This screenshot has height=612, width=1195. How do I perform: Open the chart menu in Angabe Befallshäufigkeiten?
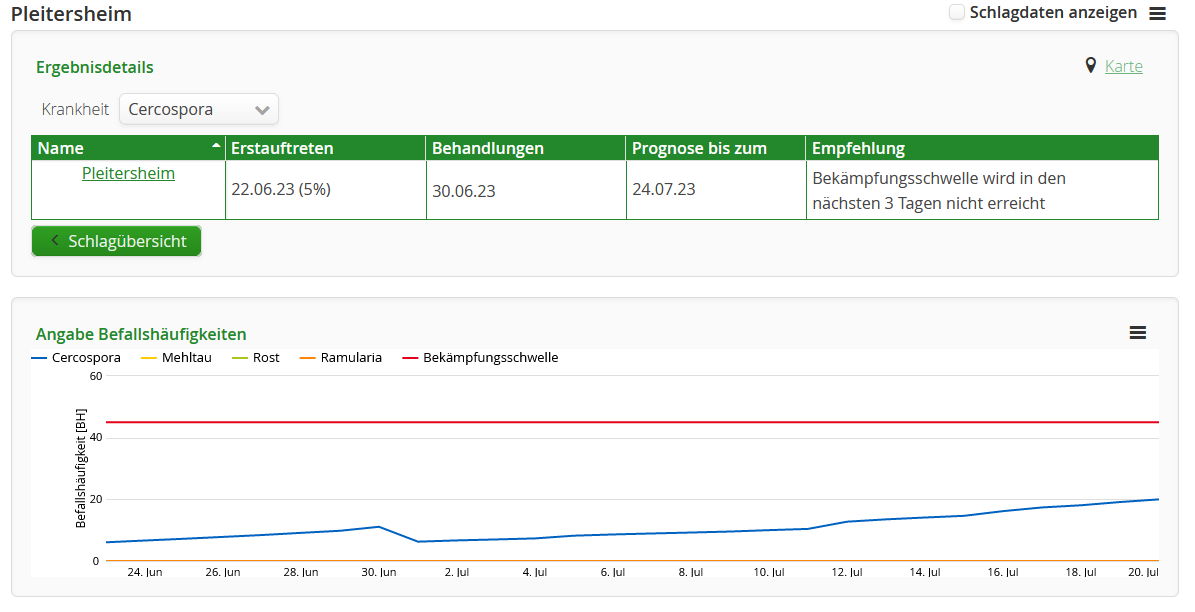[1138, 333]
